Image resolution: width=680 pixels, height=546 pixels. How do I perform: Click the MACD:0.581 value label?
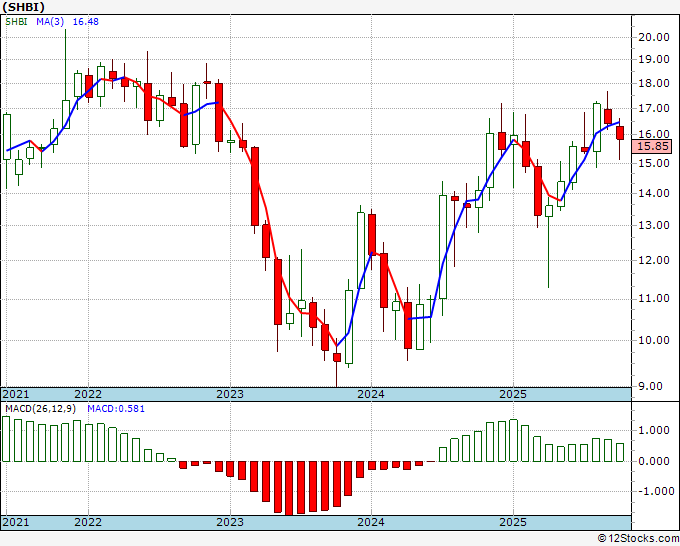coord(116,409)
